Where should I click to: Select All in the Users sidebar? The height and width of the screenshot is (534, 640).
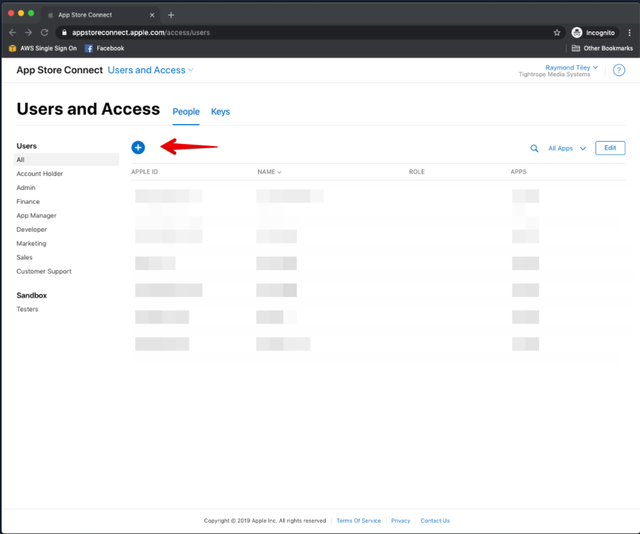(x=66, y=160)
